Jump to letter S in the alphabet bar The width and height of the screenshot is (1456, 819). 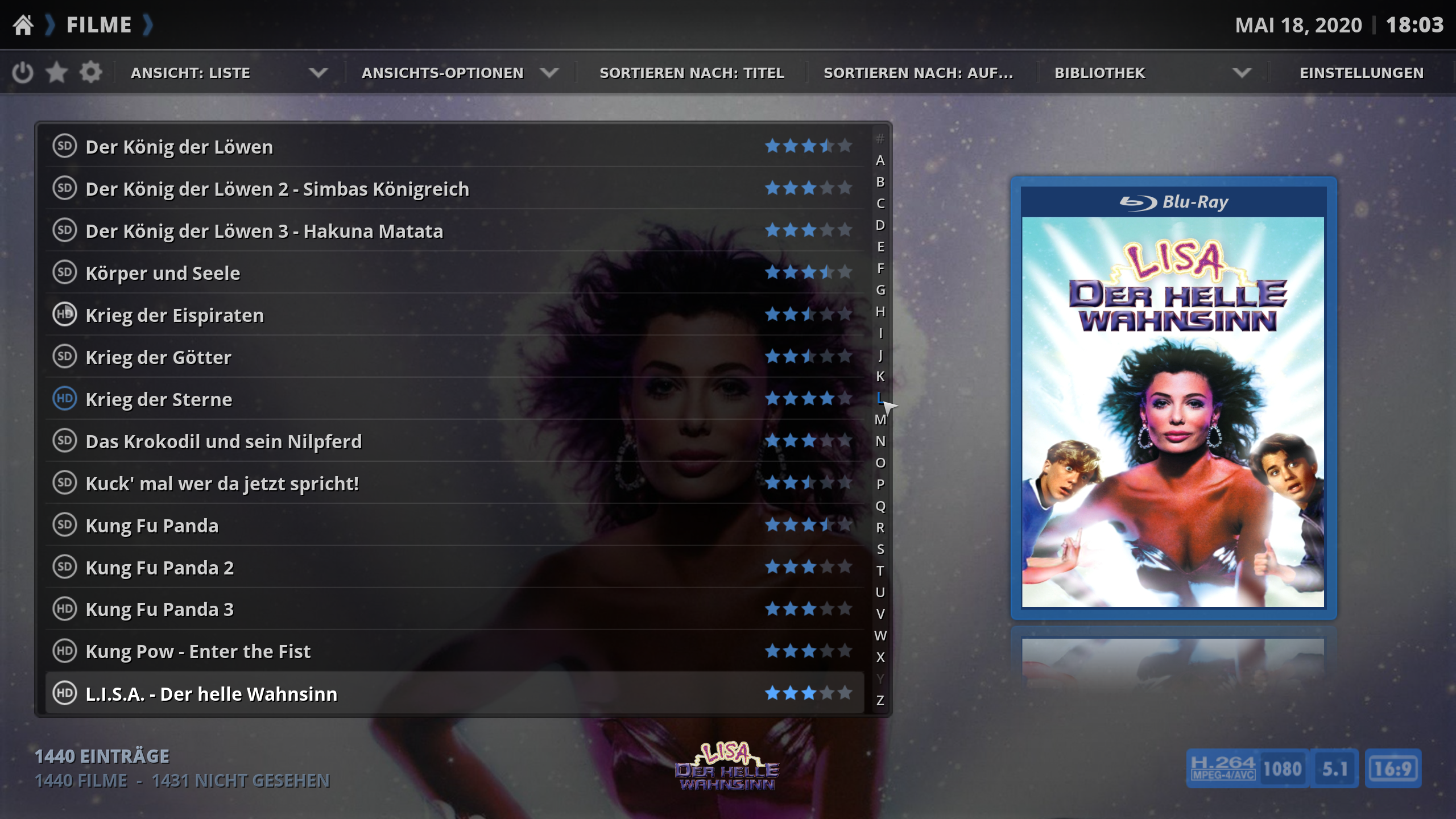[x=880, y=549]
